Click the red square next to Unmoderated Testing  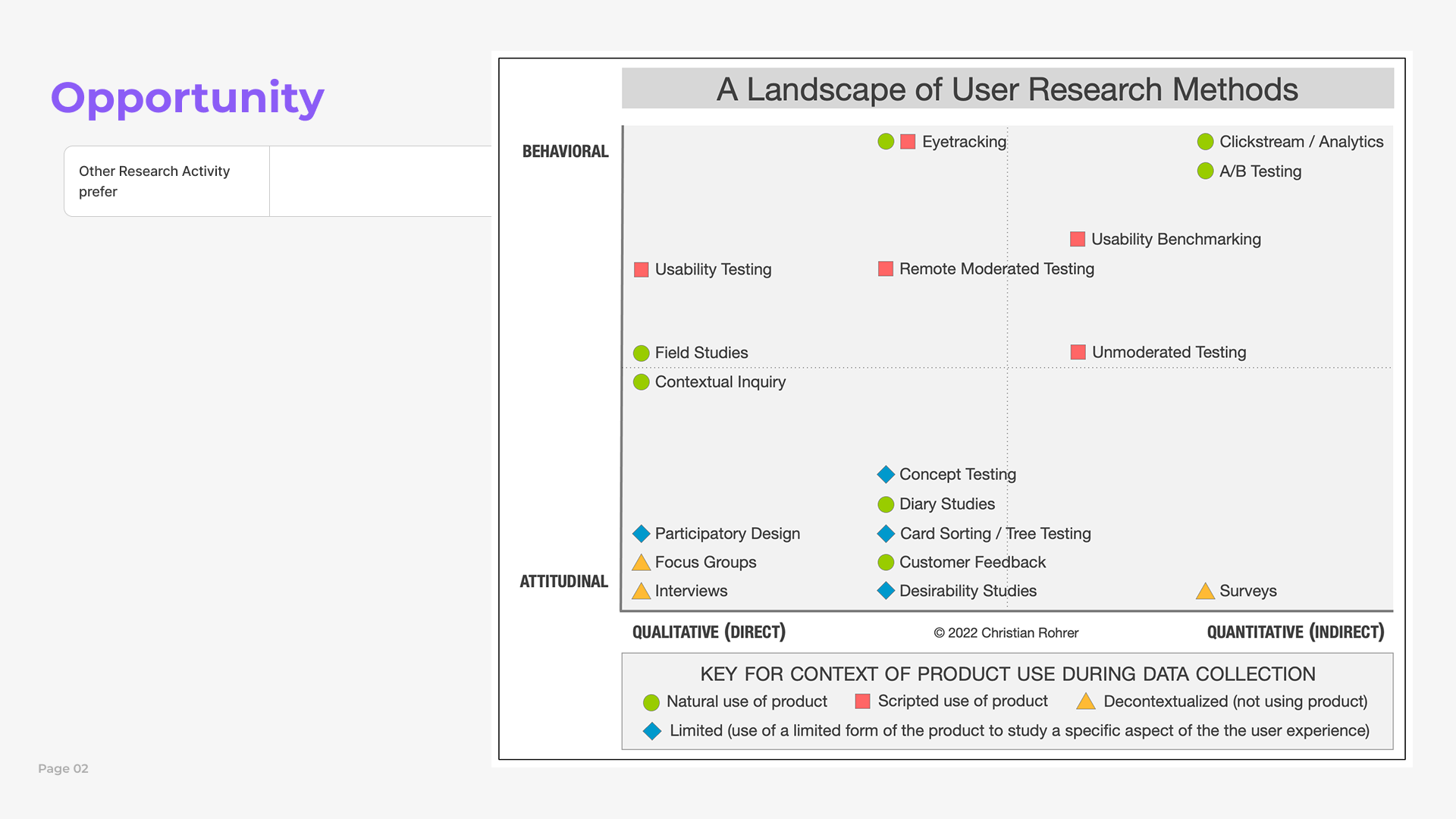(x=1078, y=352)
